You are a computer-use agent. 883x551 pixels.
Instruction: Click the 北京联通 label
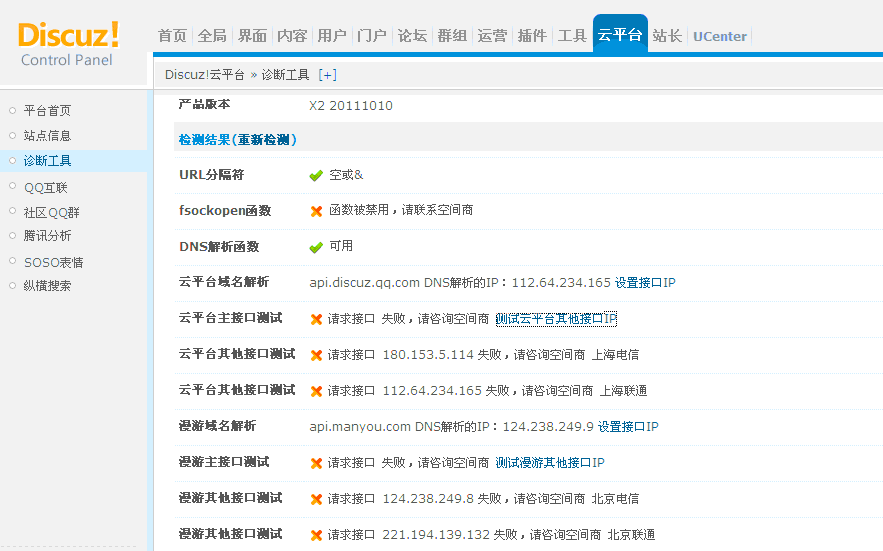tap(631, 535)
